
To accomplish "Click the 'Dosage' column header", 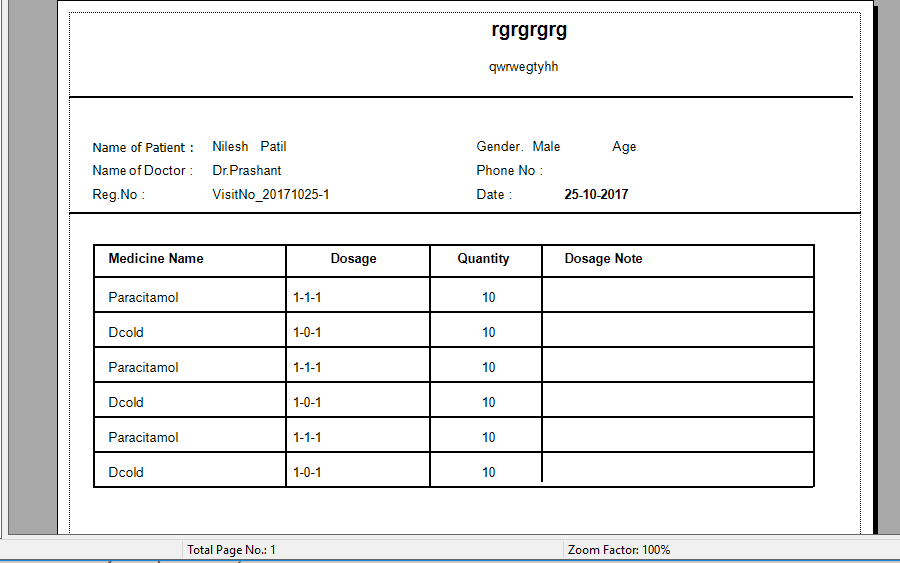I will (354, 259).
